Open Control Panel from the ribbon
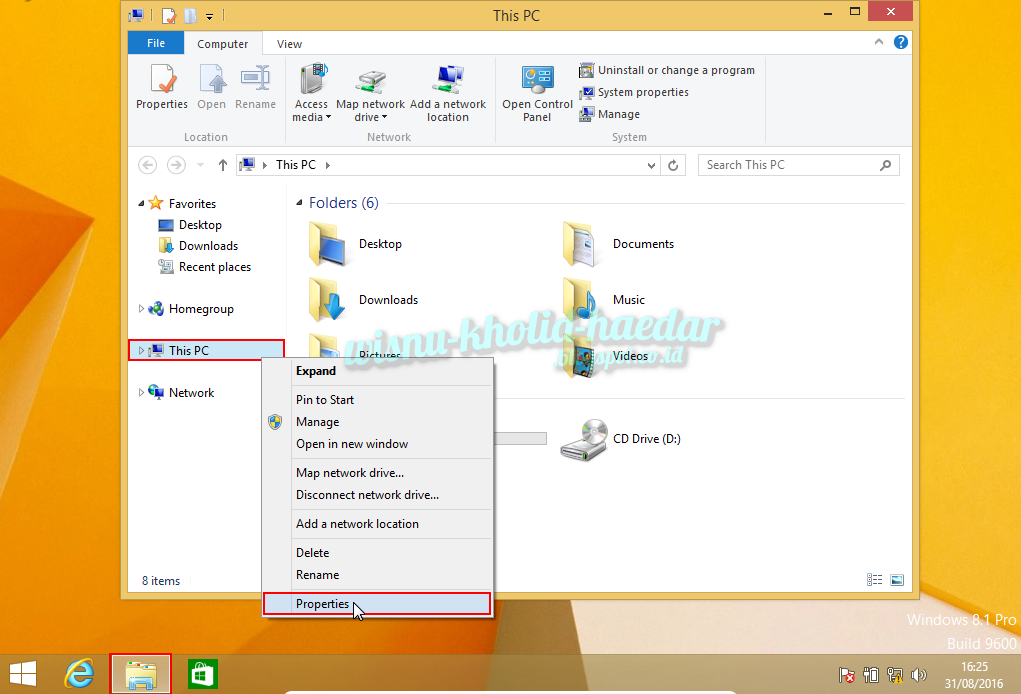The width and height of the screenshot is (1021, 694). pos(536,91)
